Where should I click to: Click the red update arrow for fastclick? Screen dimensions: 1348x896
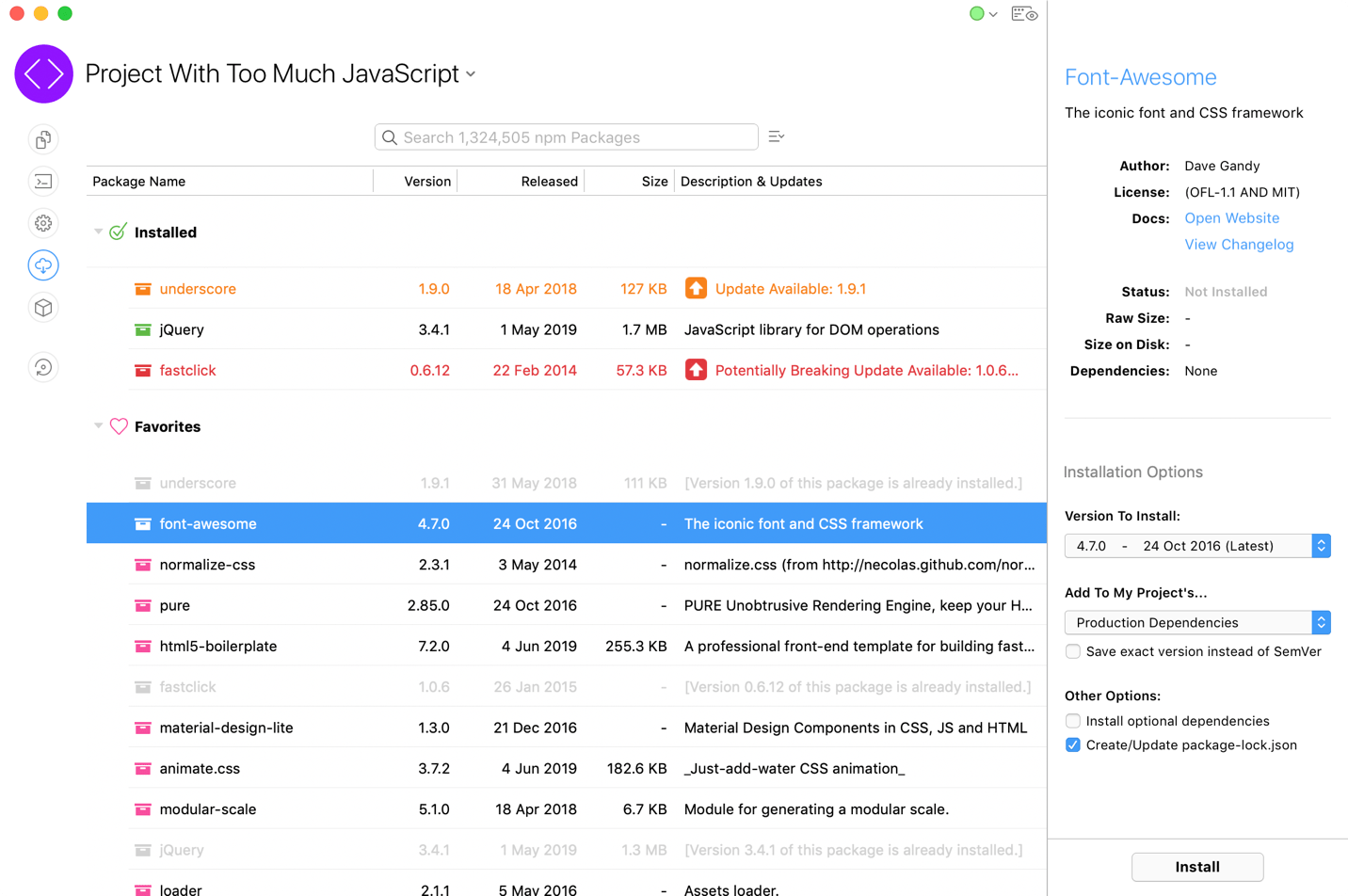pyautogui.click(x=696, y=371)
